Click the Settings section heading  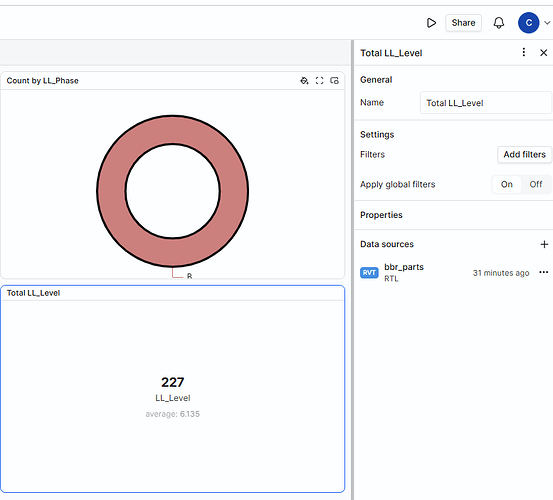pyautogui.click(x=377, y=135)
